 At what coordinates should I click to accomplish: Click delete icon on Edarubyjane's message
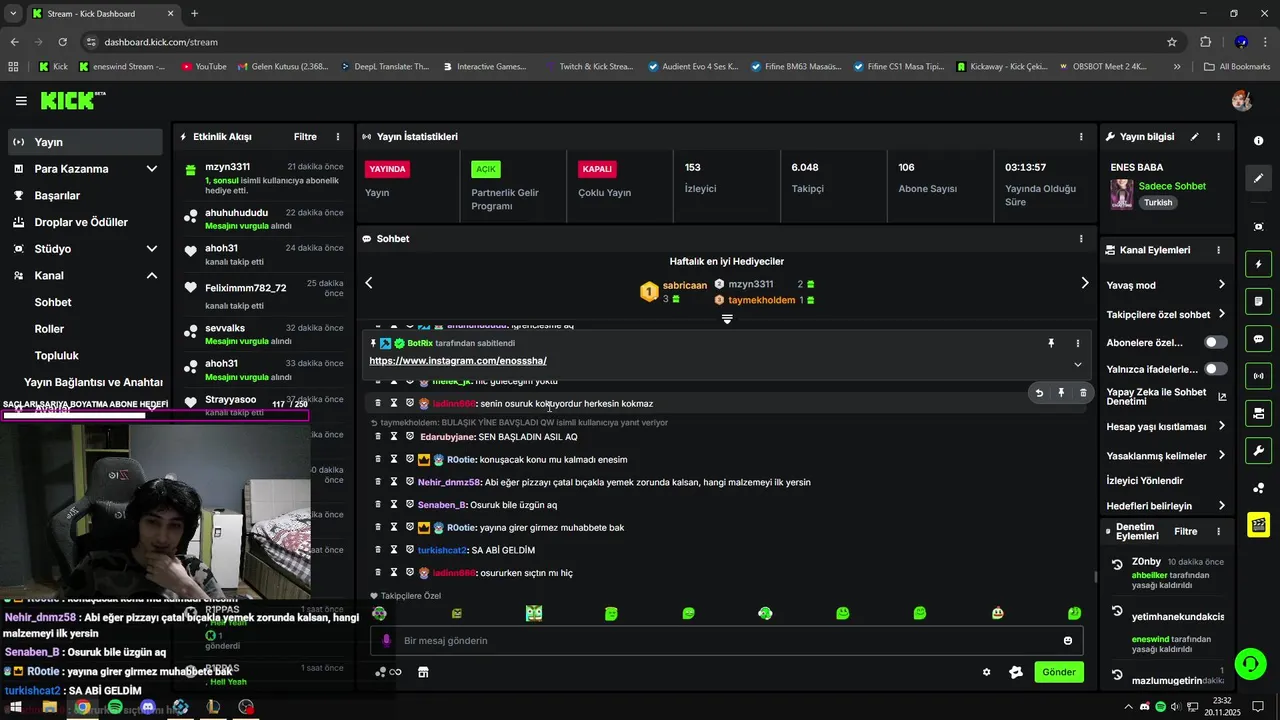378,437
